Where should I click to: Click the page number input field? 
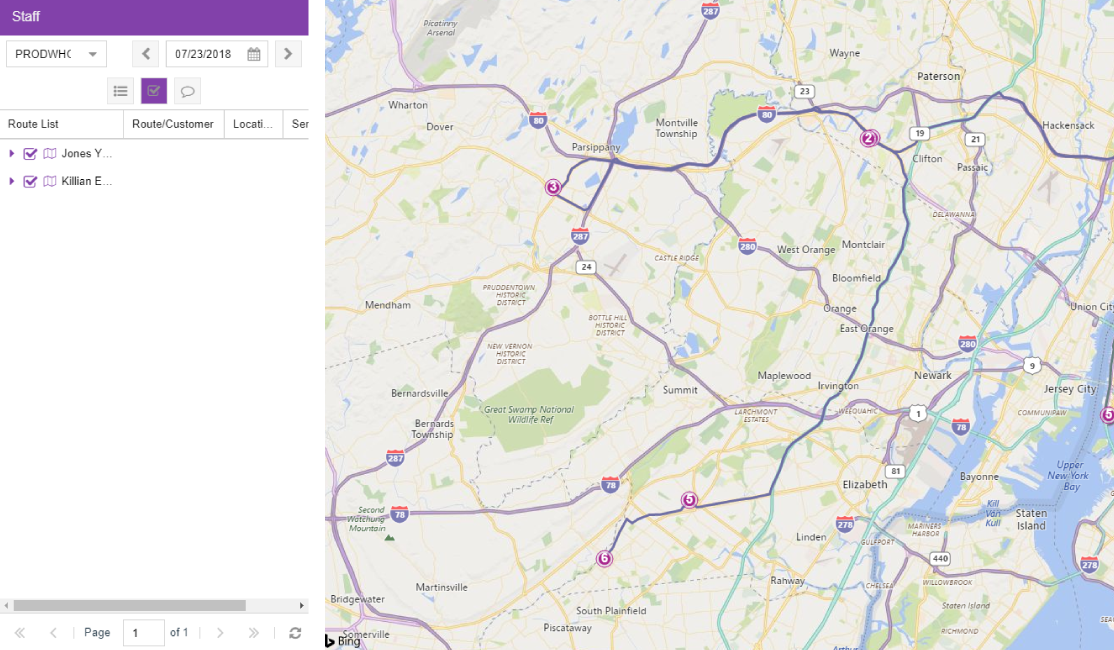click(x=144, y=632)
